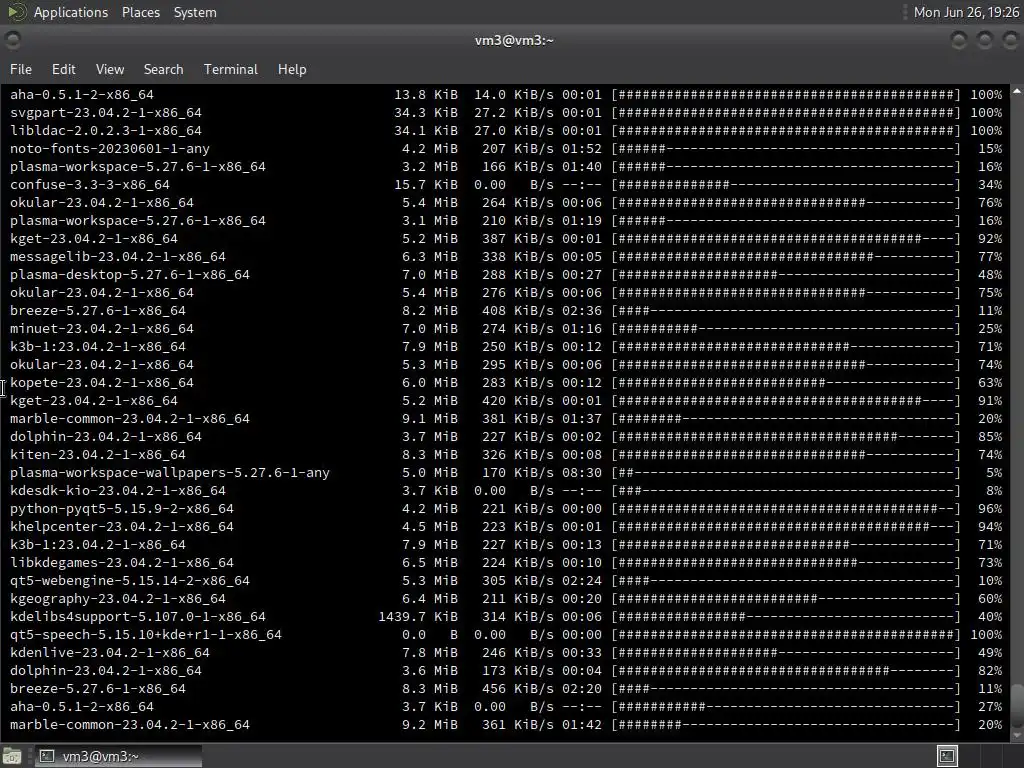Click the 456 KiB/s download speed value

(x=517, y=688)
